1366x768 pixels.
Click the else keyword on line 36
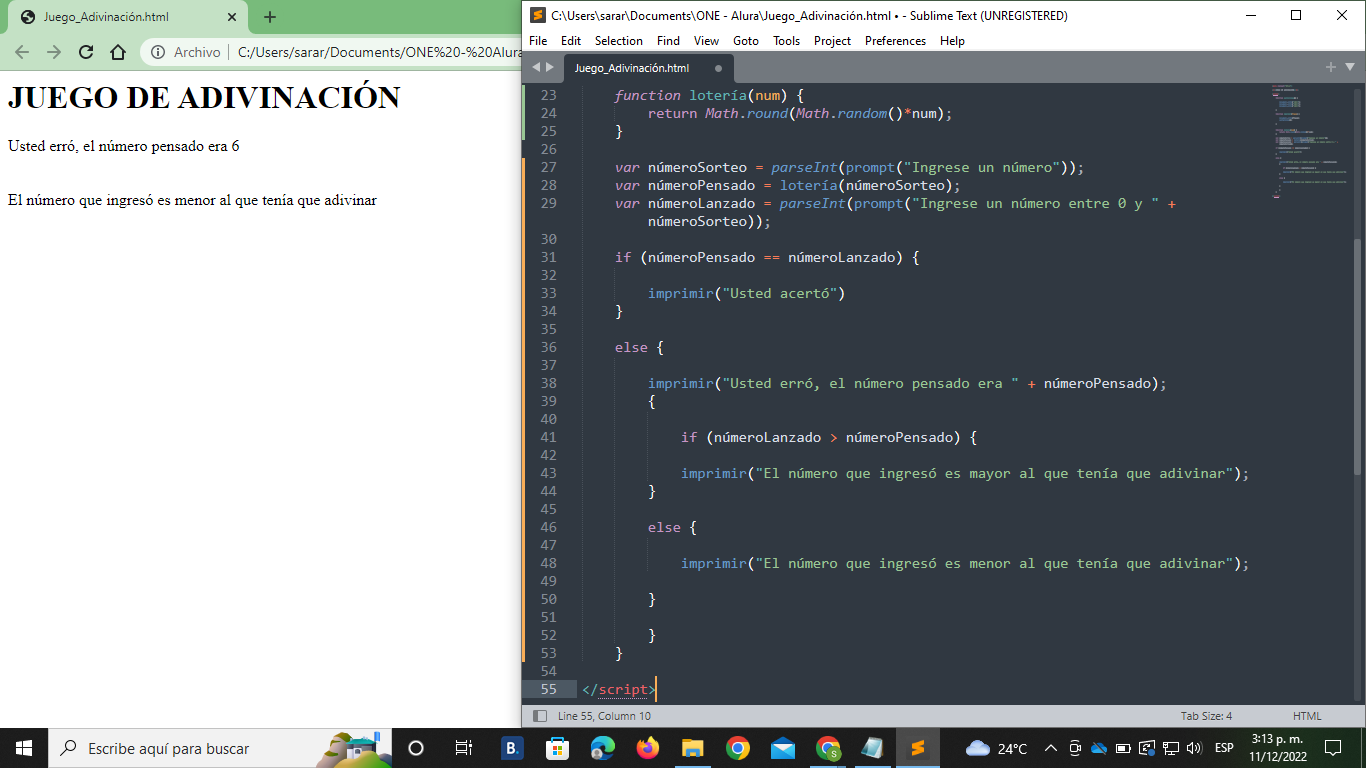(x=631, y=347)
